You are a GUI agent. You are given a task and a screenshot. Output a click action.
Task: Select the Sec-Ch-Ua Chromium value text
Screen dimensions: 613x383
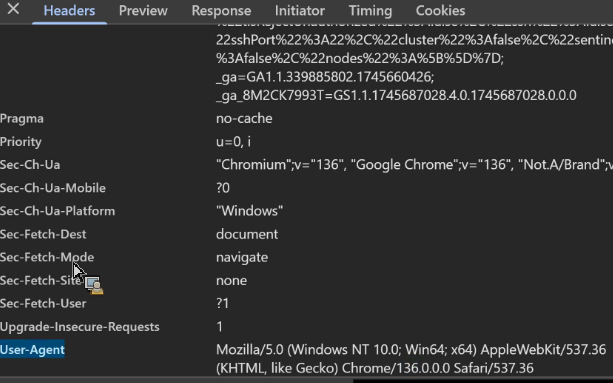click(414, 165)
